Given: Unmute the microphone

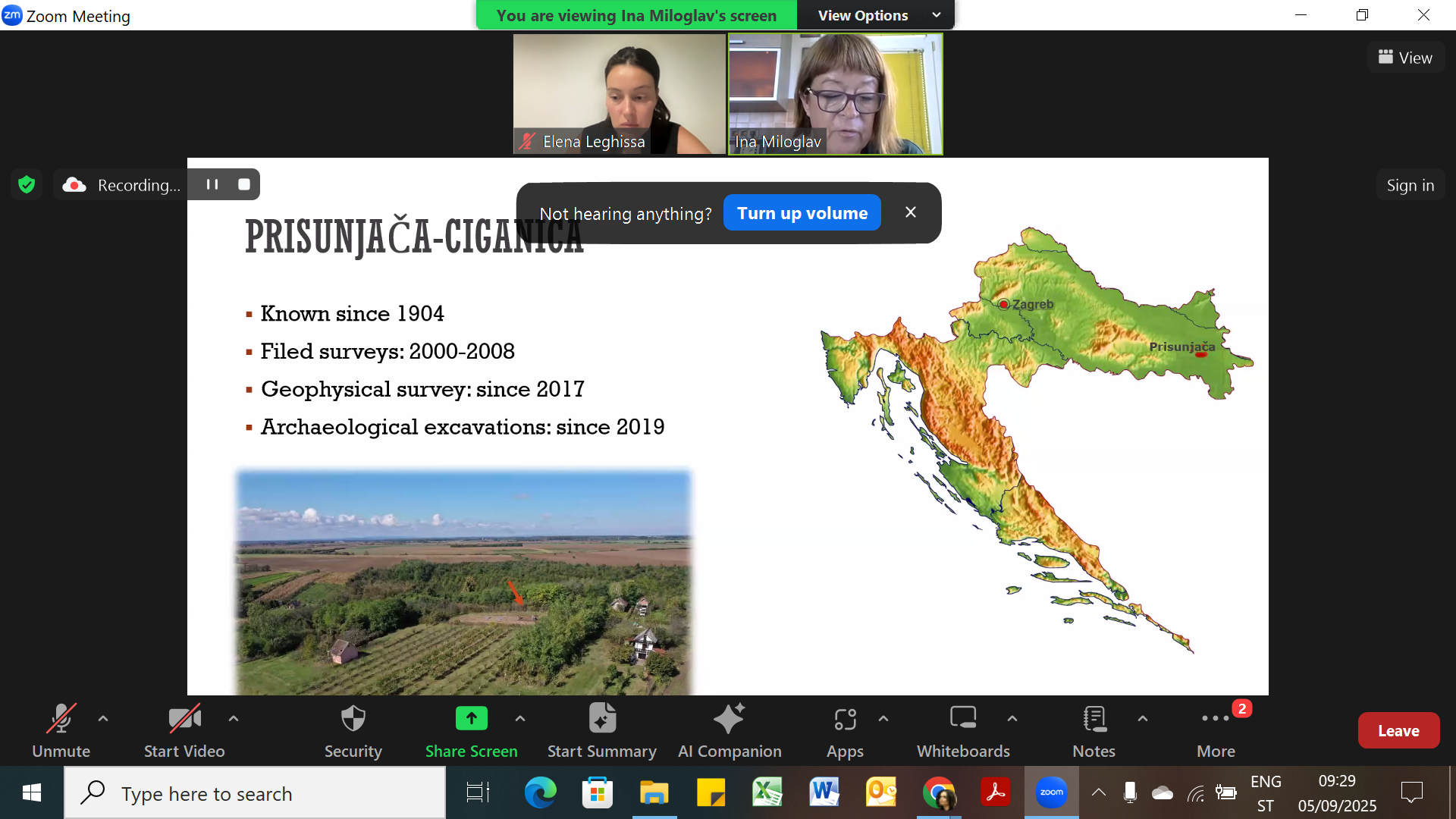Looking at the screenshot, I should (61, 719).
